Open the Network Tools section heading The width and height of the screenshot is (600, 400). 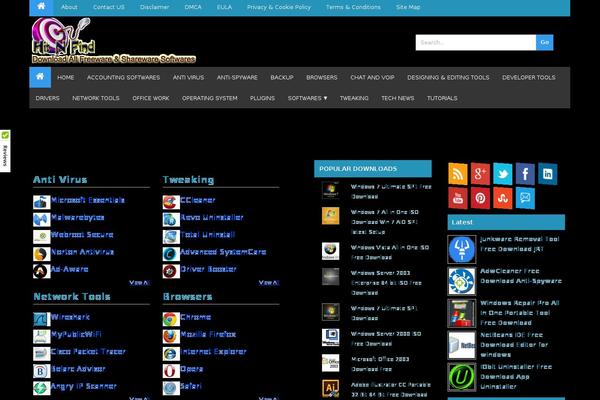click(x=72, y=296)
